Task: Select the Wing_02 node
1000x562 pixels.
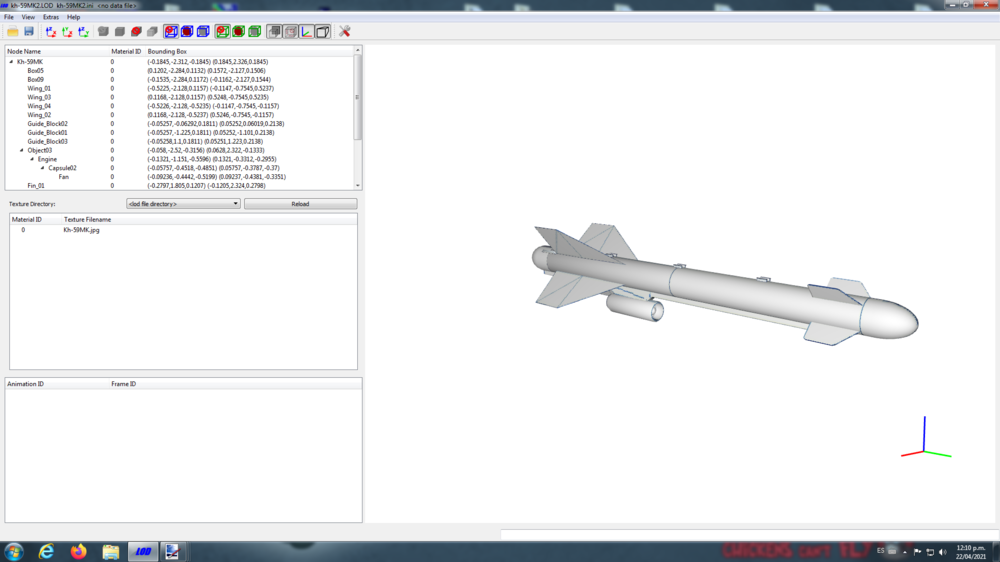Action: (x=39, y=115)
